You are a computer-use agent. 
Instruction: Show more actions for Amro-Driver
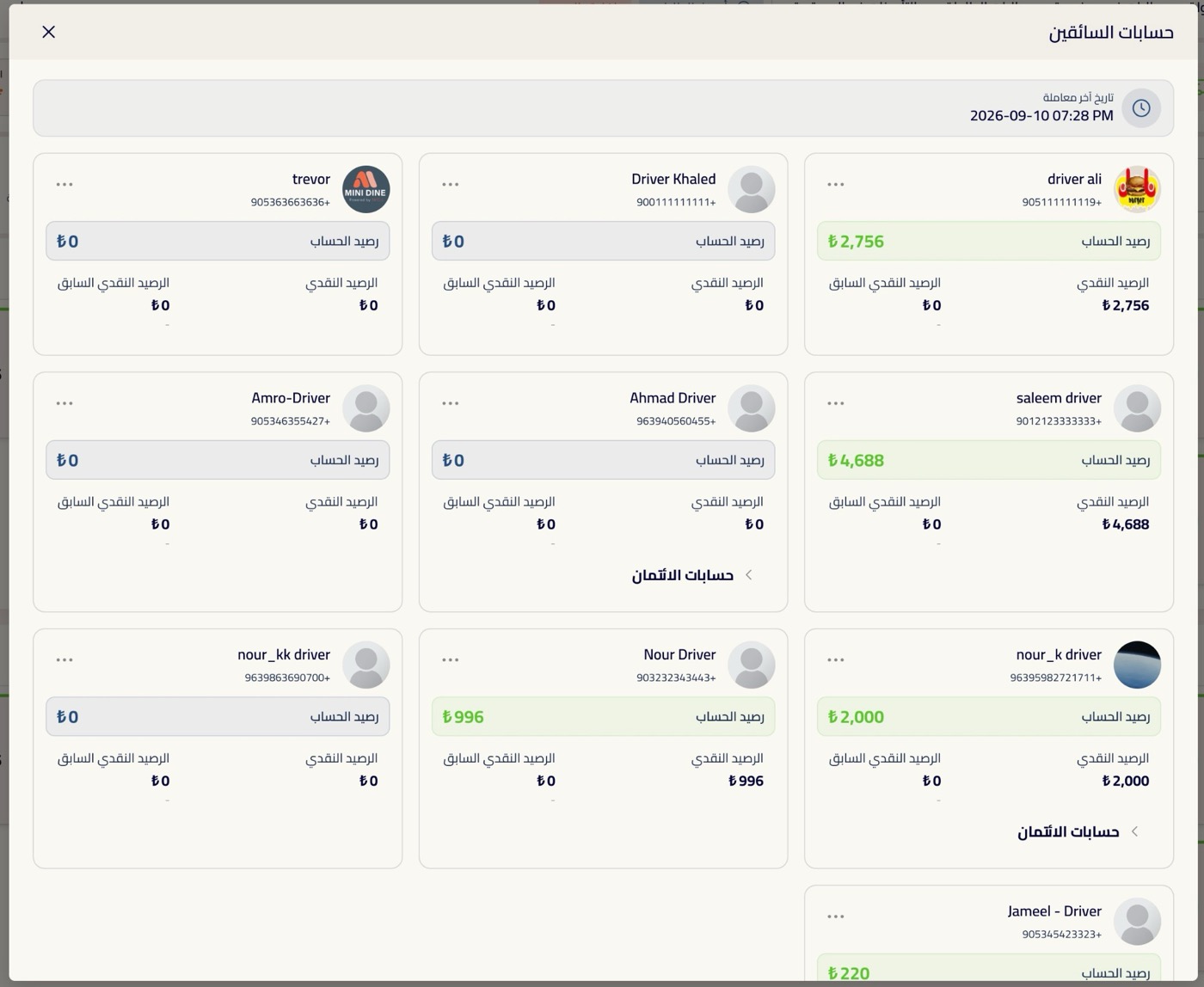pos(64,403)
